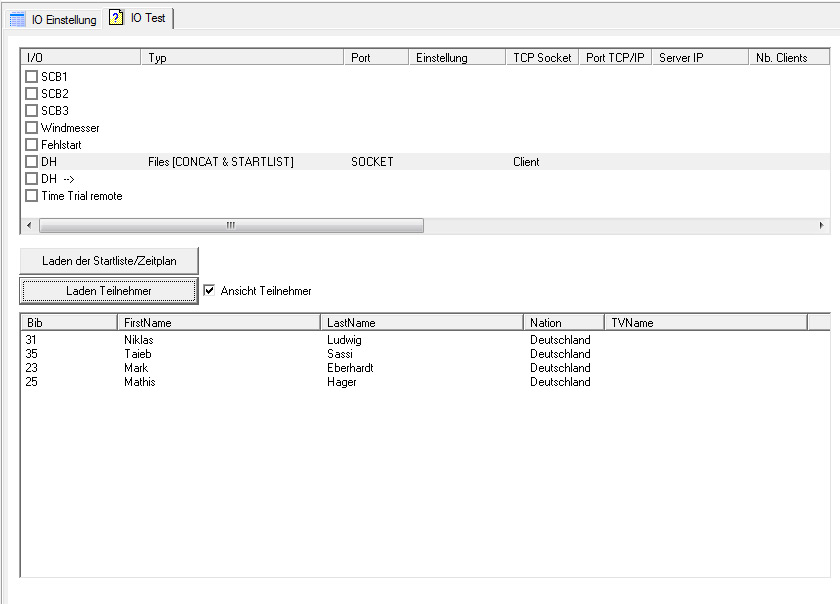Viewport: 840px width, 604px height.
Task: Sort by the Nation column header
Action: tap(564, 323)
